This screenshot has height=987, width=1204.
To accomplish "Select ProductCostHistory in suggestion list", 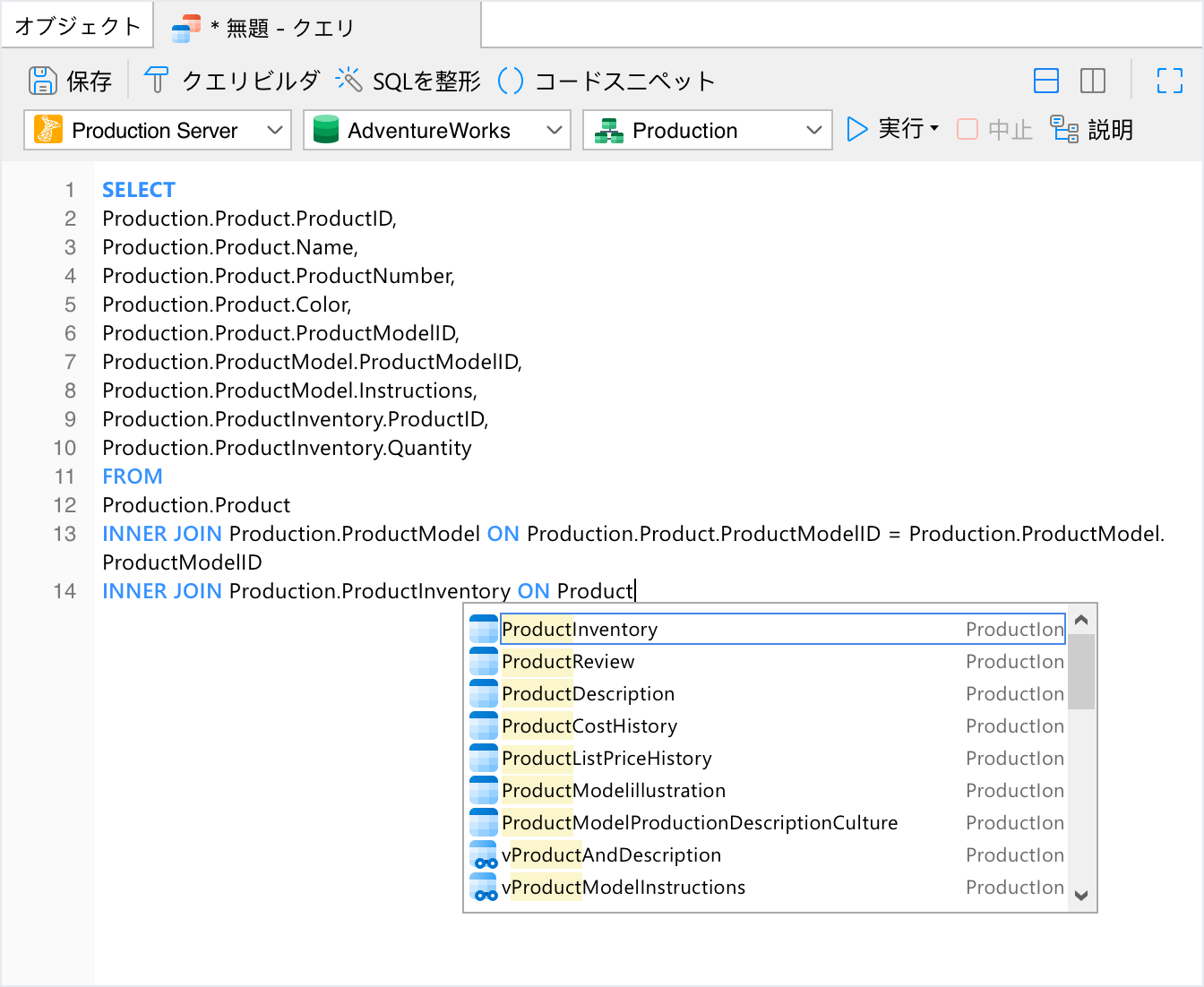I will click(589, 726).
